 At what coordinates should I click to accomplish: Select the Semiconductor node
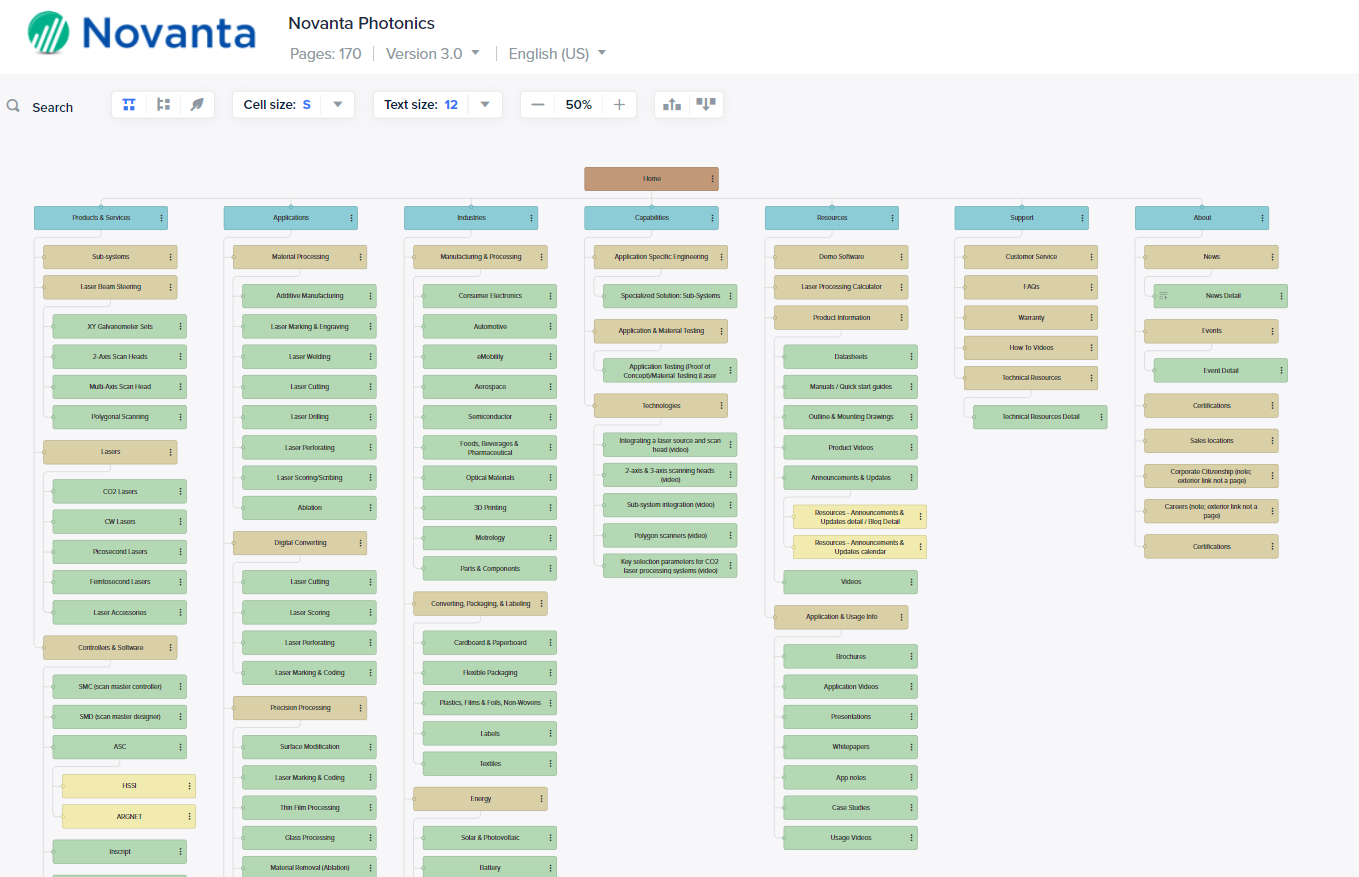(490, 417)
